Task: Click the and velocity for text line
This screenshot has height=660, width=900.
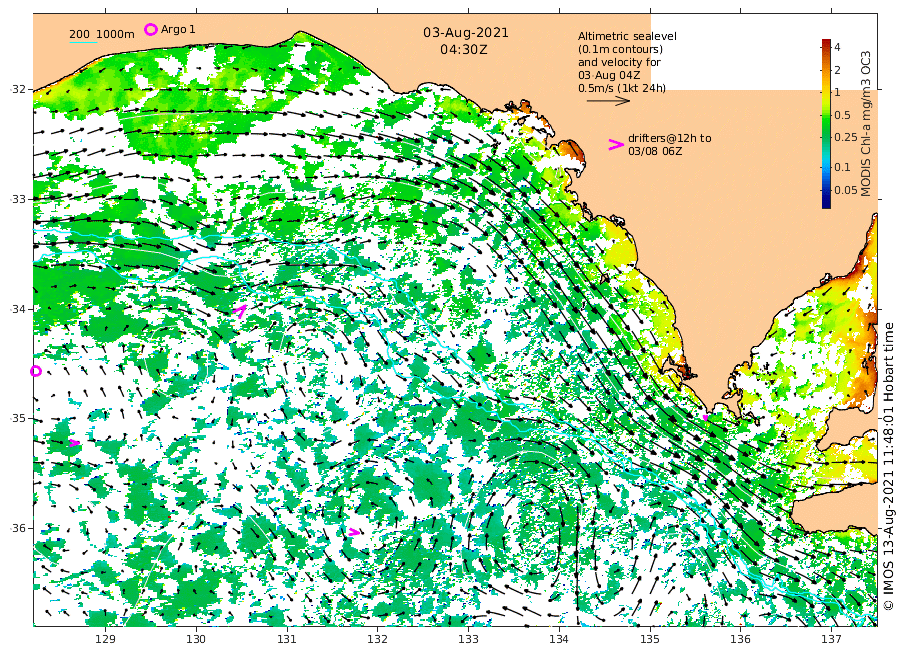Action: (619, 62)
